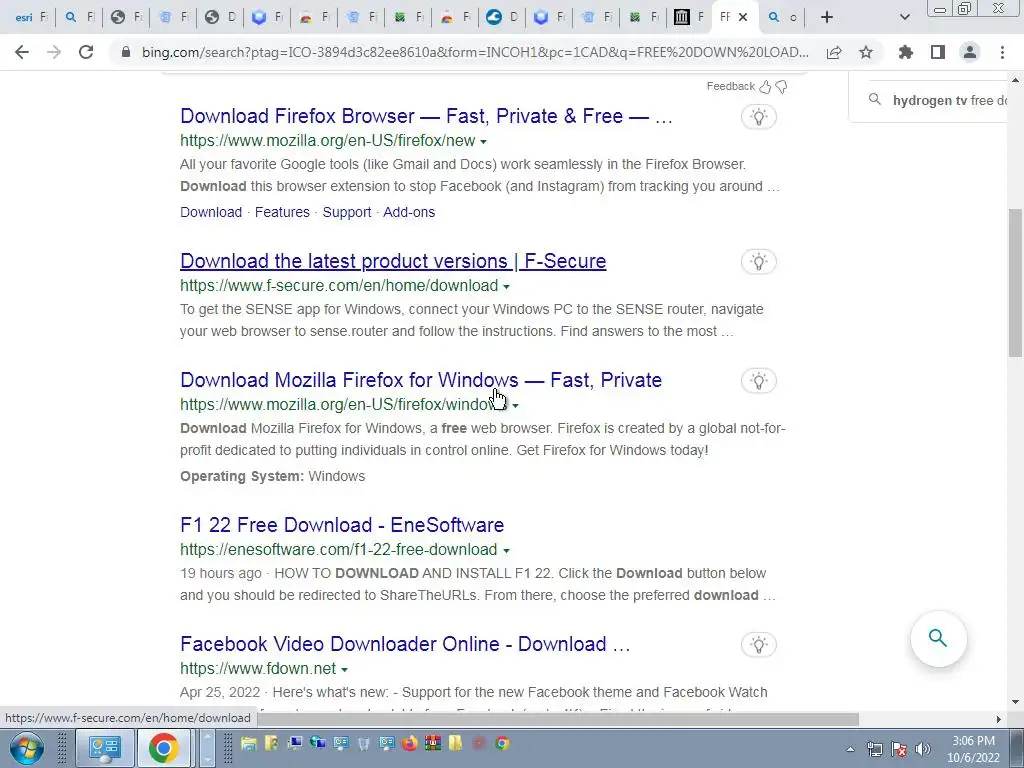The height and width of the screenshot is (768, 1024).
Task: Follow the Features sitelink
Action: point(282,212)
